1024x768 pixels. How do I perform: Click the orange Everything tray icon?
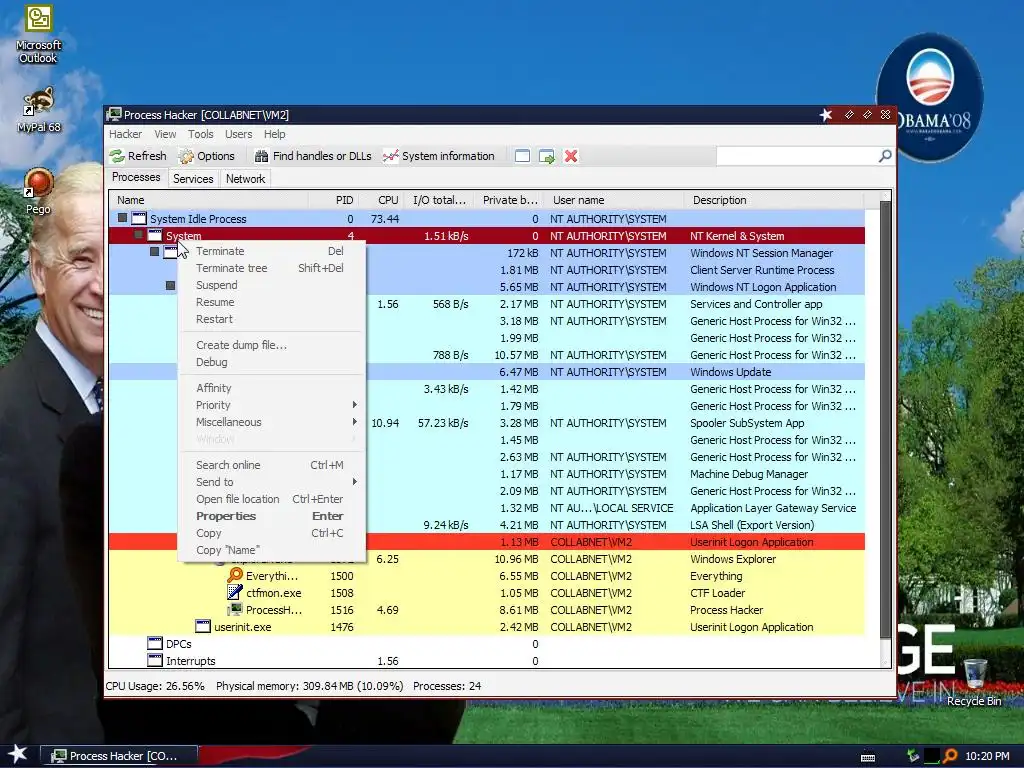click(950, 756)
